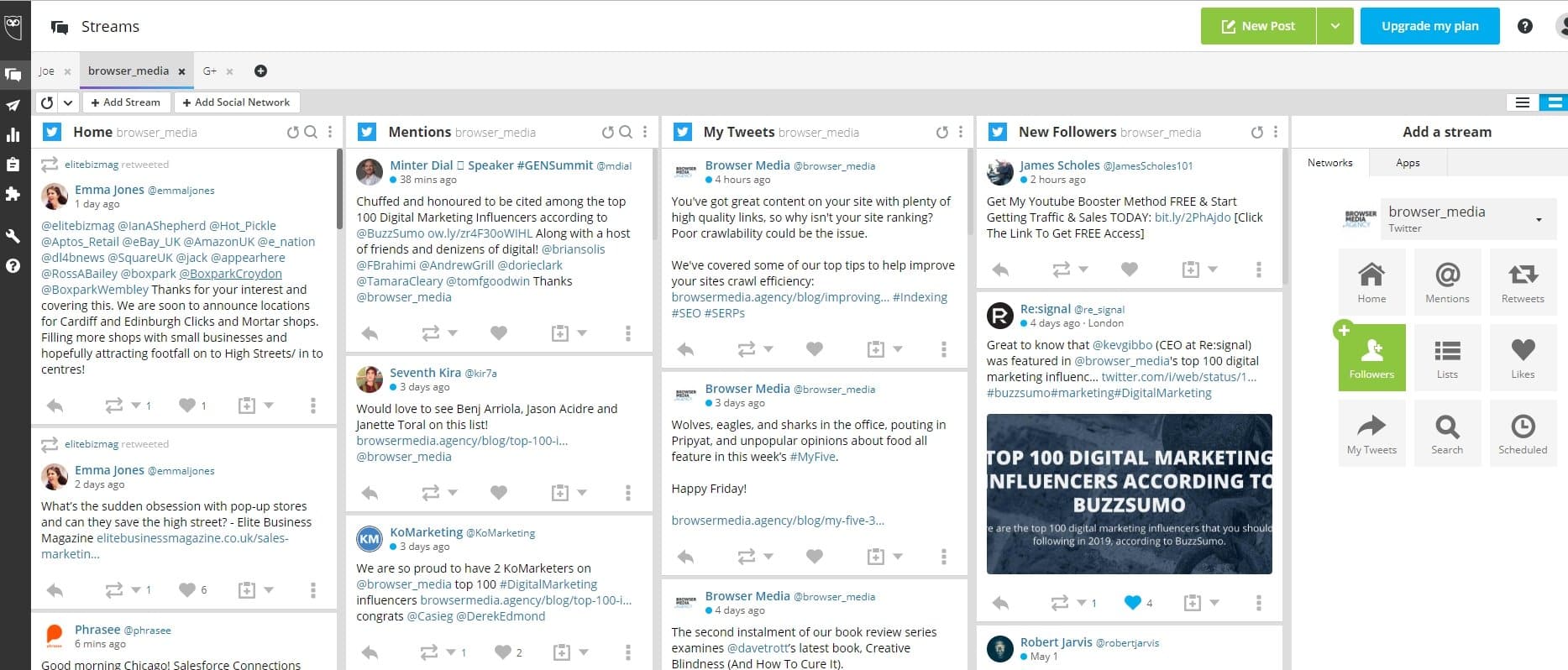The image size is (1568, 670).
Task: Select the browser_media tab
Action: point(128,71)
